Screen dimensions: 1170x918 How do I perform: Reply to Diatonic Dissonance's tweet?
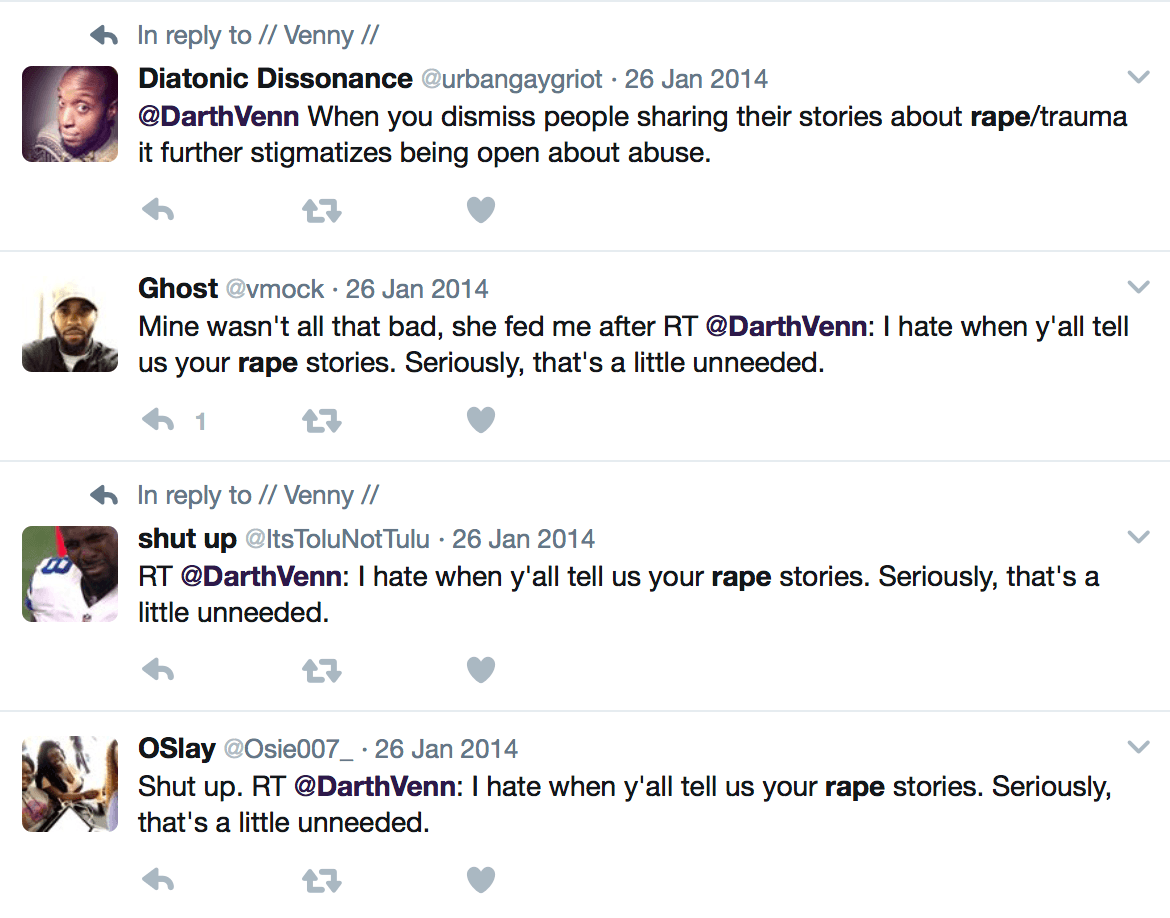pos(159,210)
